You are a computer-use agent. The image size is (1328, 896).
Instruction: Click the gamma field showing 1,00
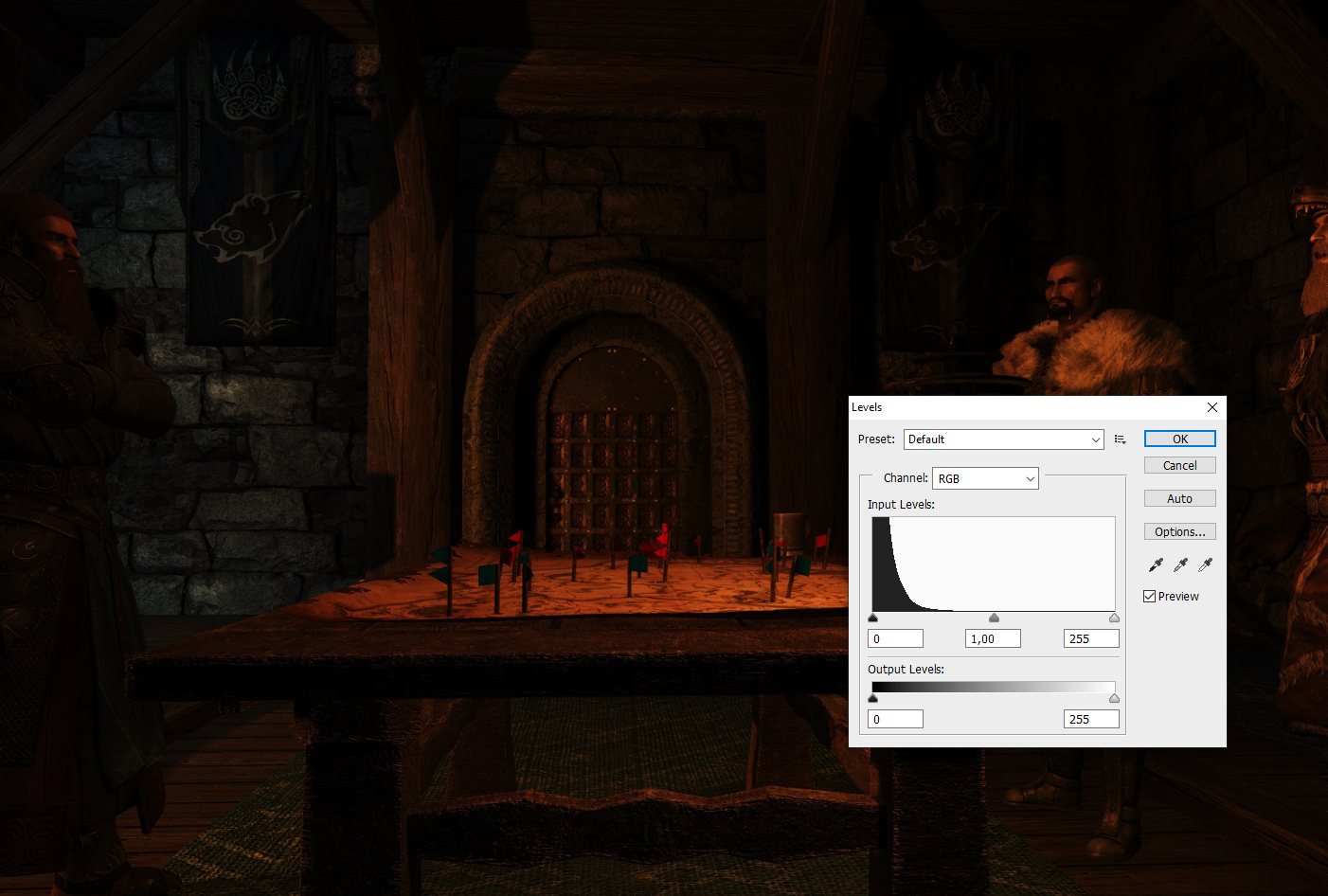pyautogui.click(x=993, y=638)
